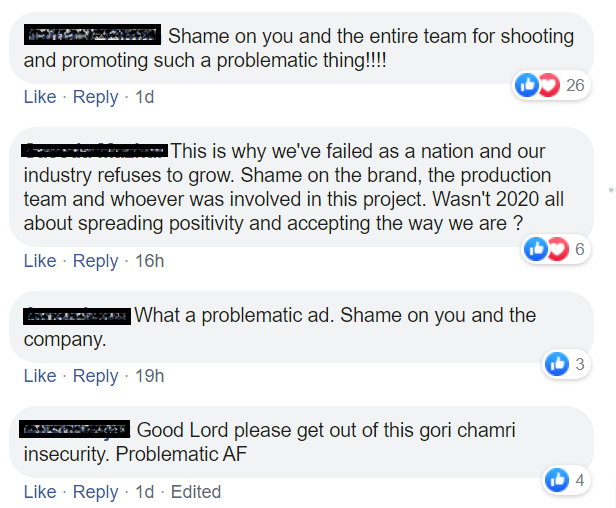Like the 'gori chamri insecurity' comment
The image size is (616, 508).
coord(40,491)
